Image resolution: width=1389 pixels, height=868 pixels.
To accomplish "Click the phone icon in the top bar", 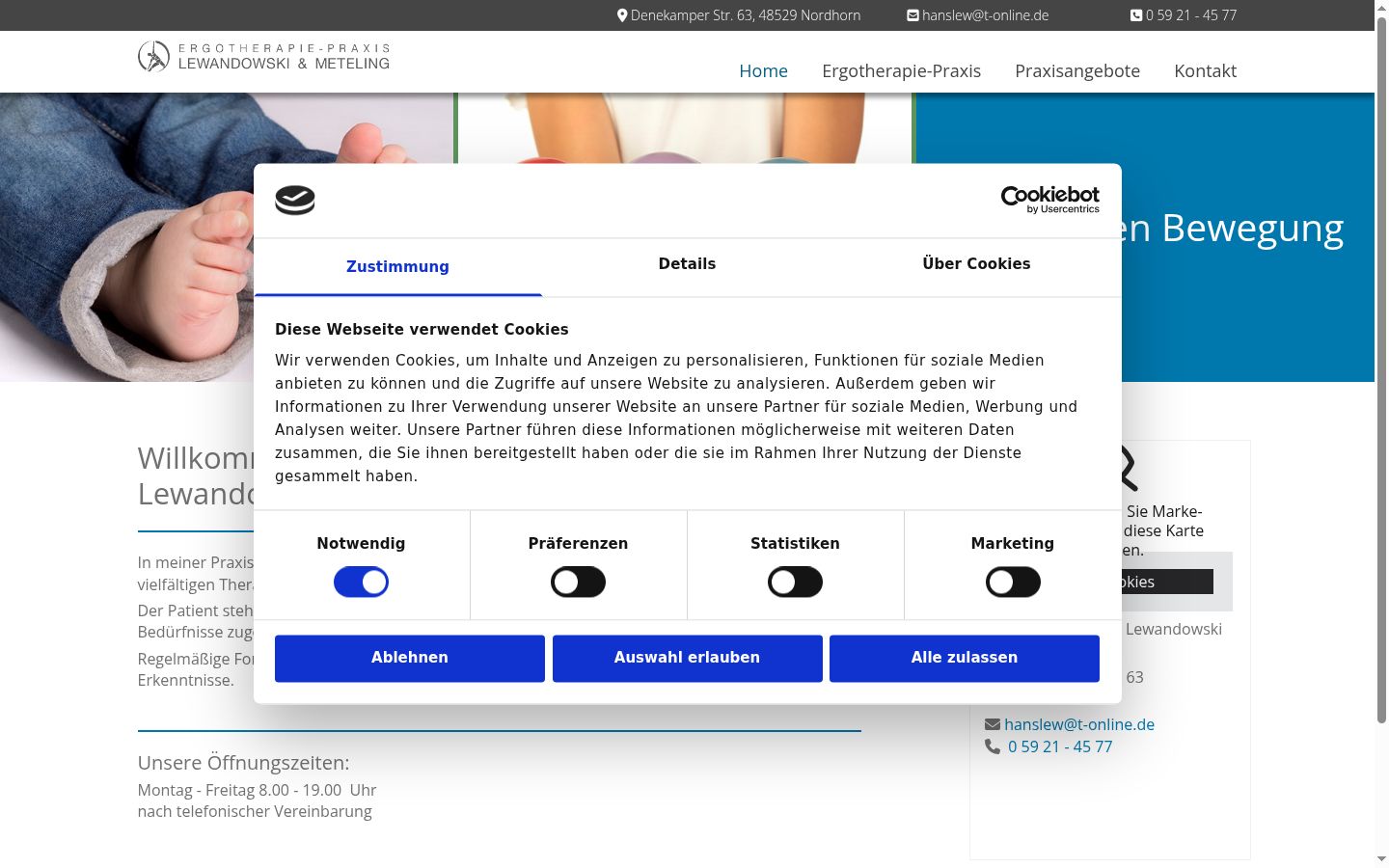I will pos(1136,15).
